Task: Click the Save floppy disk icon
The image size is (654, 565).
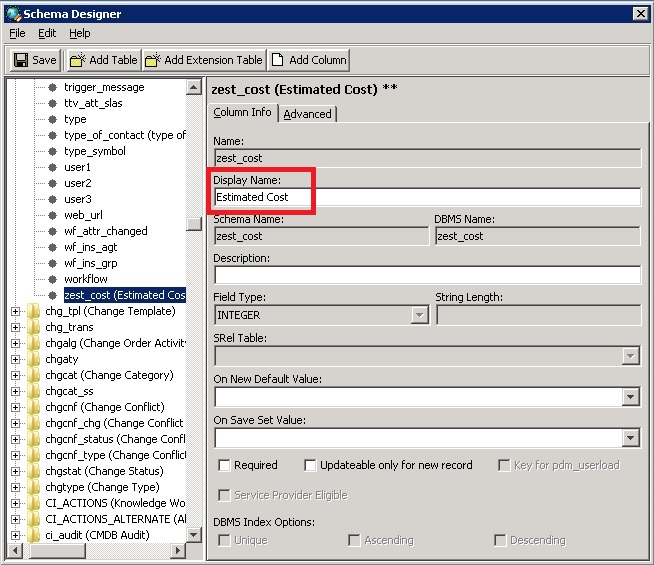Action: click(20, 60)
